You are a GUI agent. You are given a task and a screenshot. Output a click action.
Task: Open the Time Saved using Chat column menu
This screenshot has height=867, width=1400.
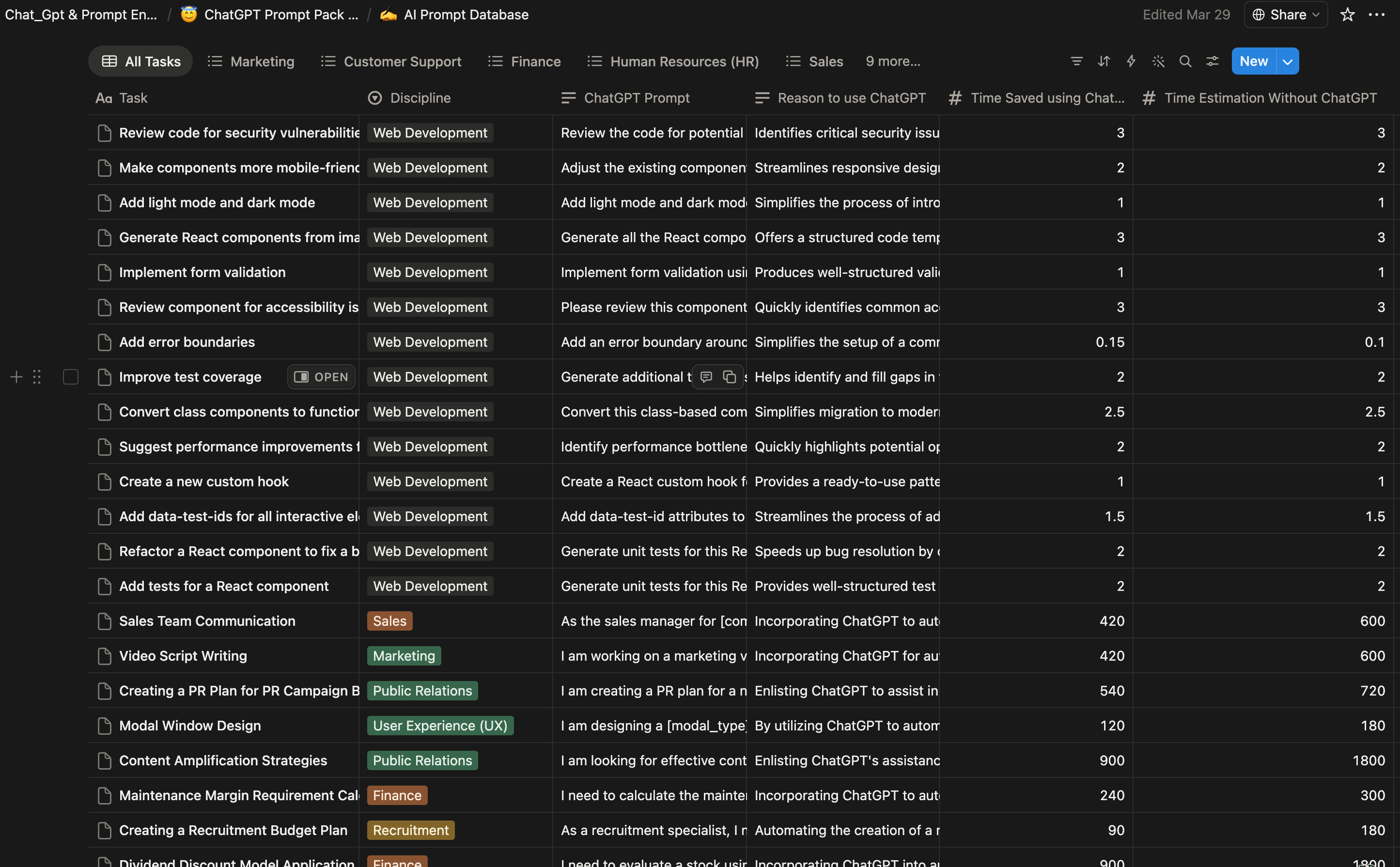[1037, 98]
